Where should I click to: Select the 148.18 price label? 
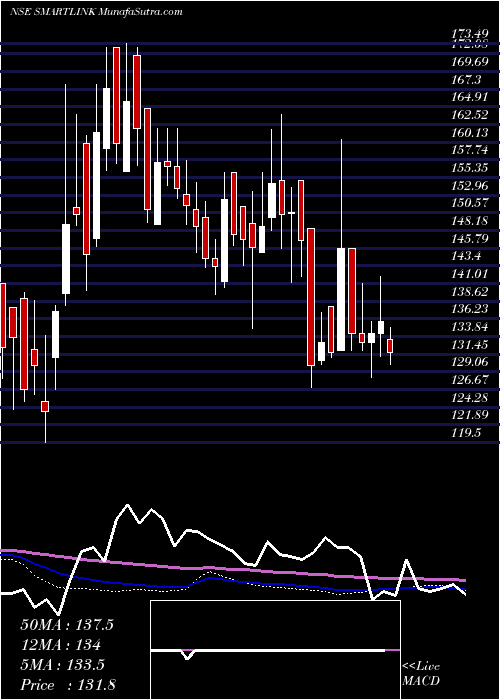click(470, 221)
